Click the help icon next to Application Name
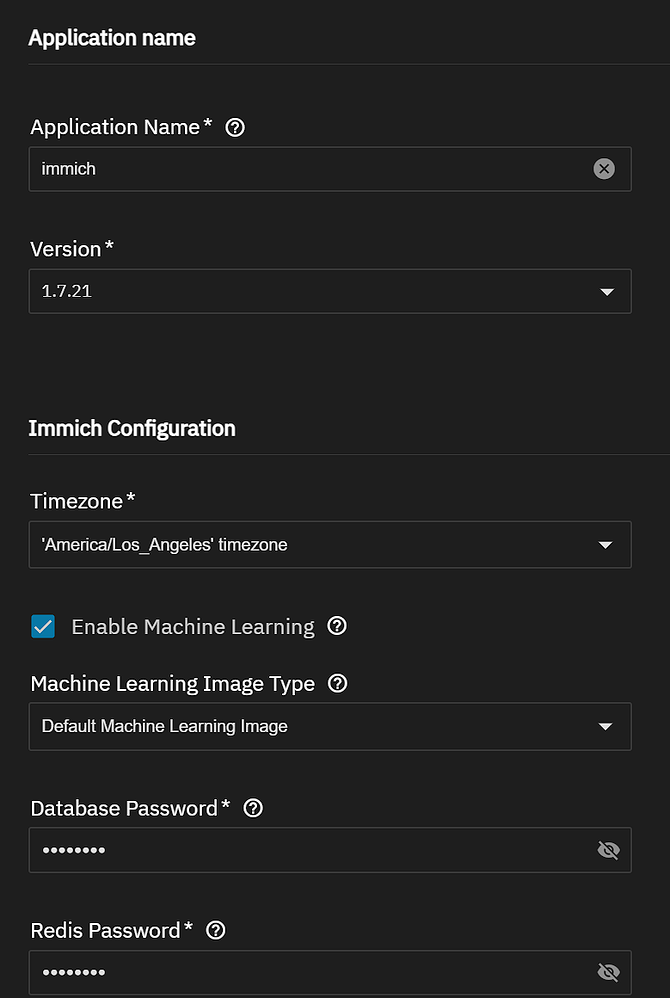The height and width of the screenshot is (998, 670). coord(234,127)
